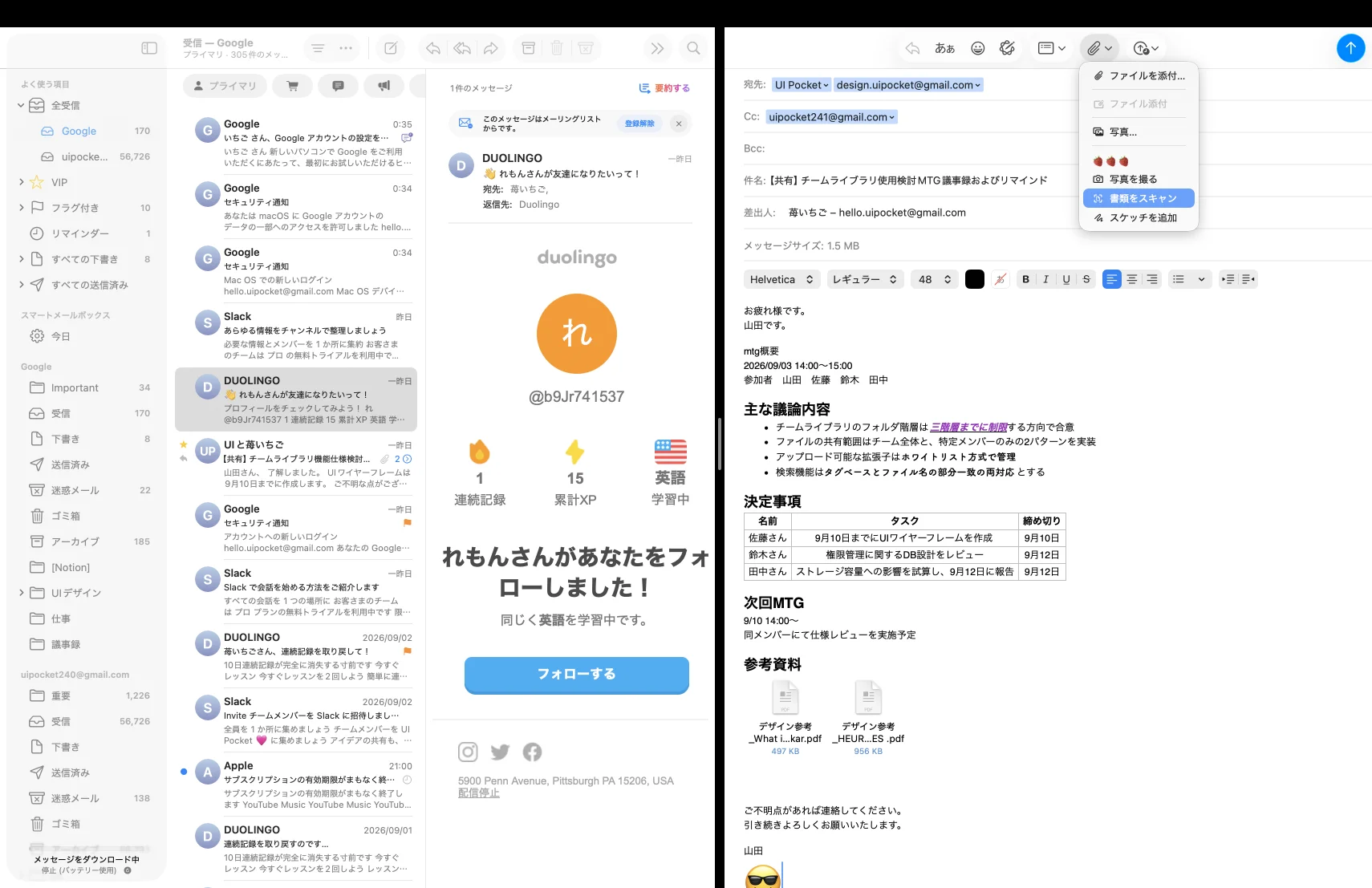Reply all using the double-arrow icon
Image resolution: width=1372 pixels, height=888 pixels.
[x=462, y=48]
